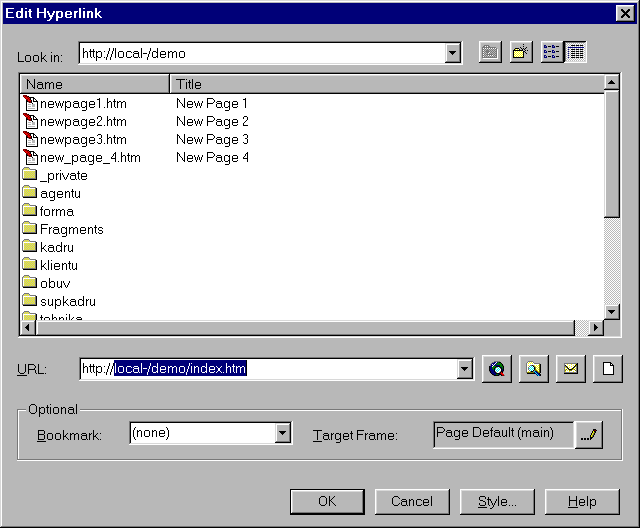Sort by the Name column header
Image resolution: width=640 pixels, height=528 pixels.
coord(95,84)
